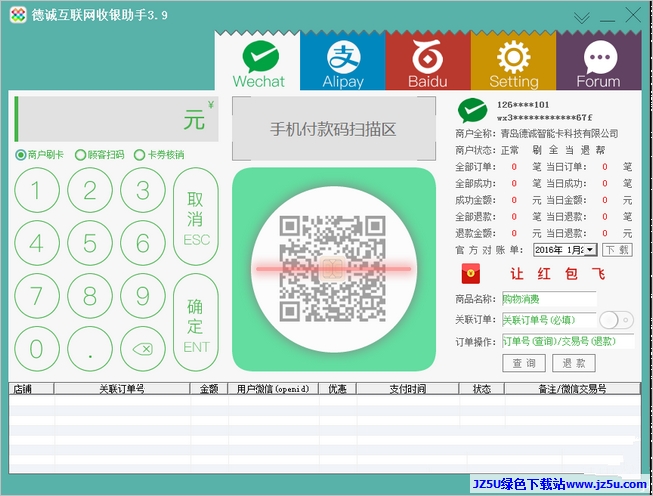Image resolution: width=653 pixels, height=496 pixels.
Task: Tap keypad digit 3
Action: pyautogui.click(x=143, y=190)
